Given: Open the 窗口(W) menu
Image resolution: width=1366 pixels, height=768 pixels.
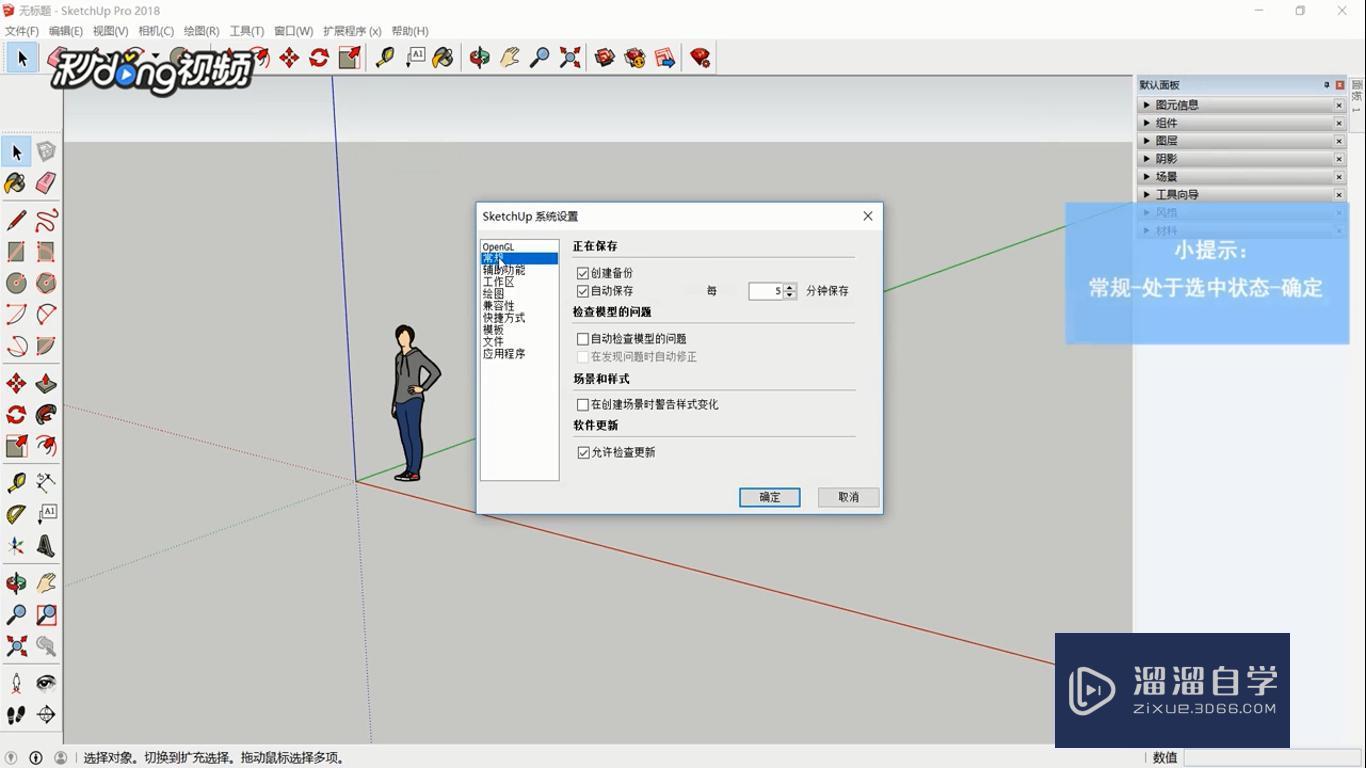Looking at the screenshot, I should pos(293,31).
